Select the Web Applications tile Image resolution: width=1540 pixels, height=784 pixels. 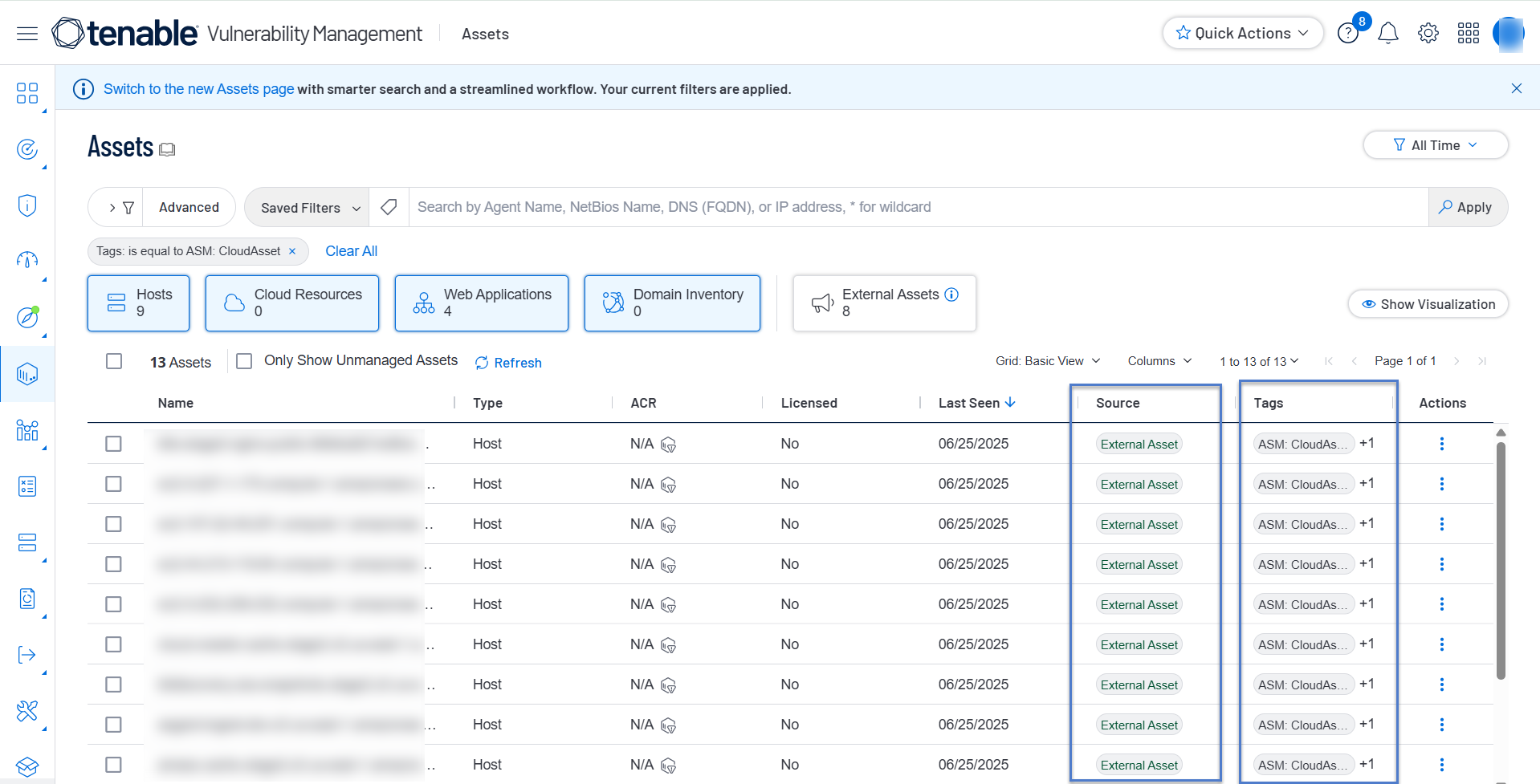(x=482, y=303)
